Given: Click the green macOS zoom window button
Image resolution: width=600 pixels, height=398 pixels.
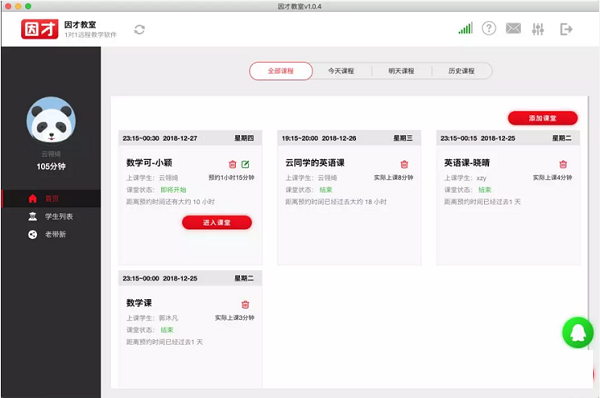Looking at the screenshot, I should tap(28, 6).
